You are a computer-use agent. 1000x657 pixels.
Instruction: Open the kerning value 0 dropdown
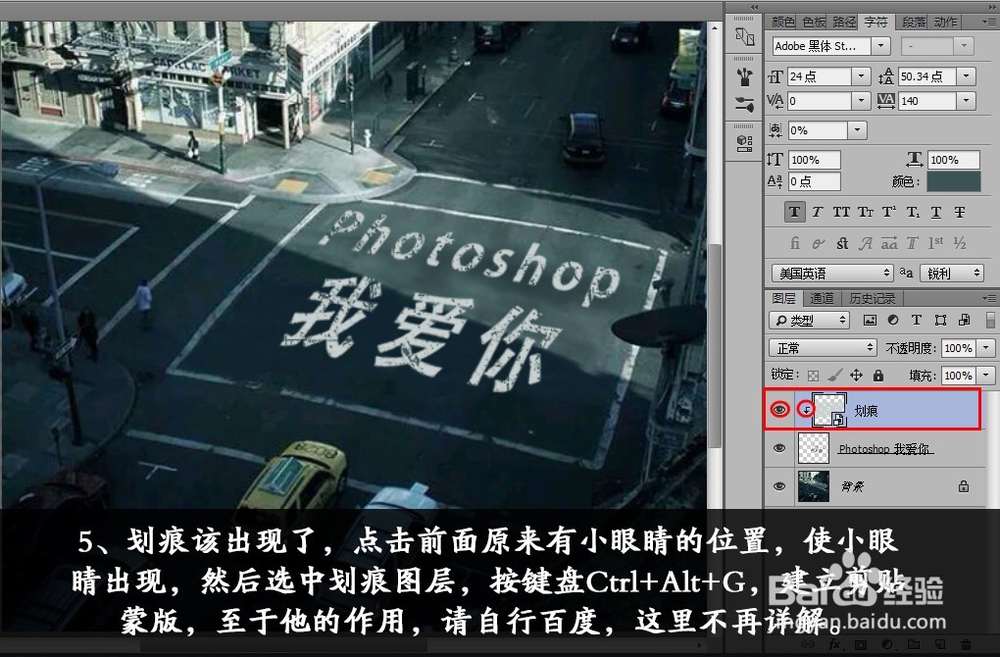pyautogui.click(x=861, y=101)
